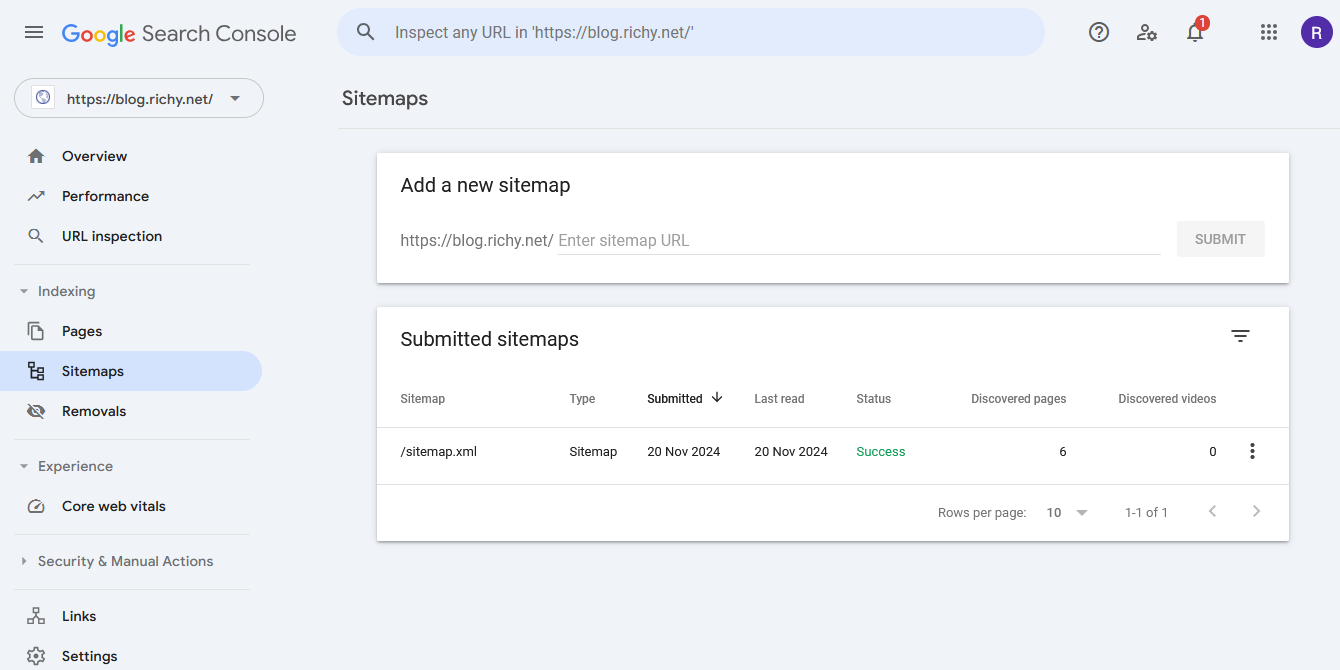1340x670 pixels.
Task: Open Users and permissions settings icon
Action: pyautogui.click(x=1147, y=32)
